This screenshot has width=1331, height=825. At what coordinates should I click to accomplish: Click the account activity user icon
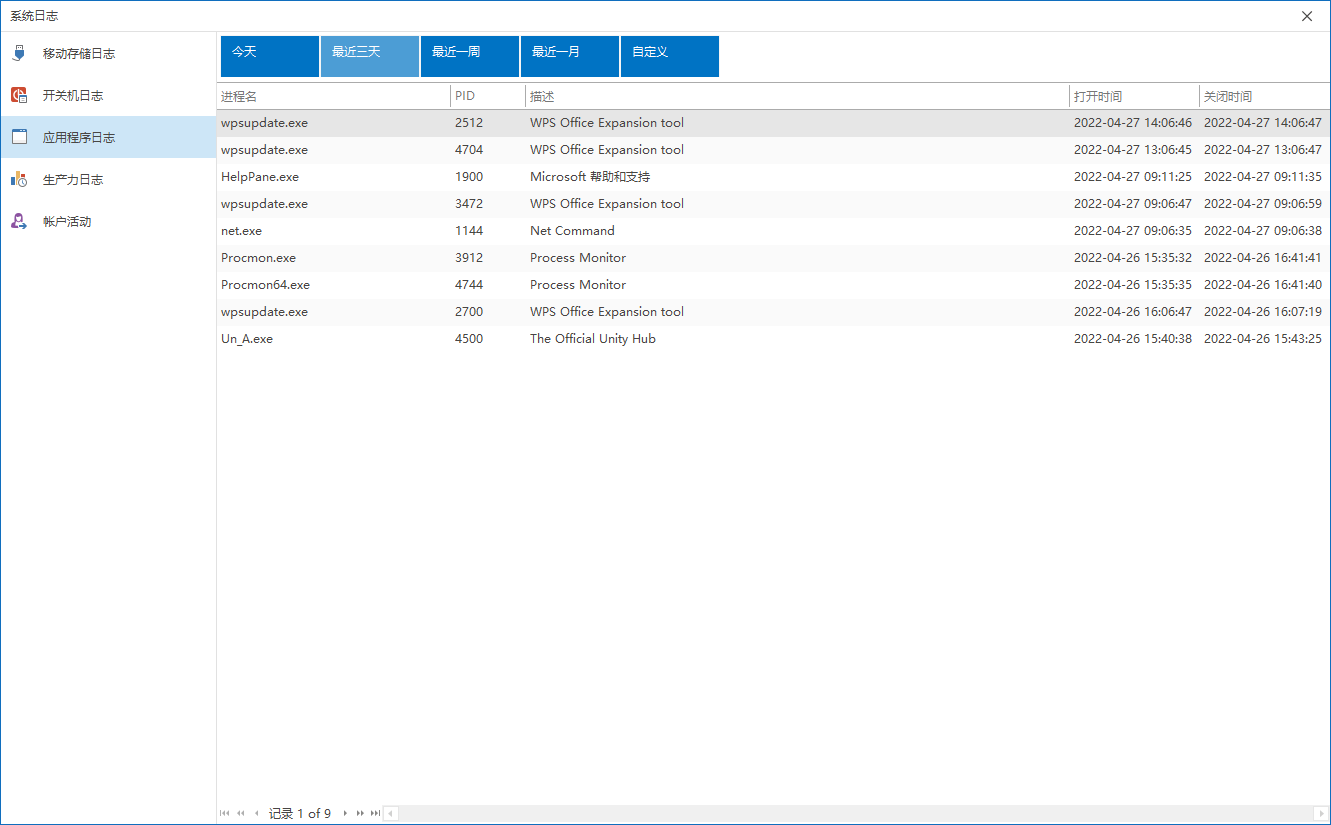point(19,221)
